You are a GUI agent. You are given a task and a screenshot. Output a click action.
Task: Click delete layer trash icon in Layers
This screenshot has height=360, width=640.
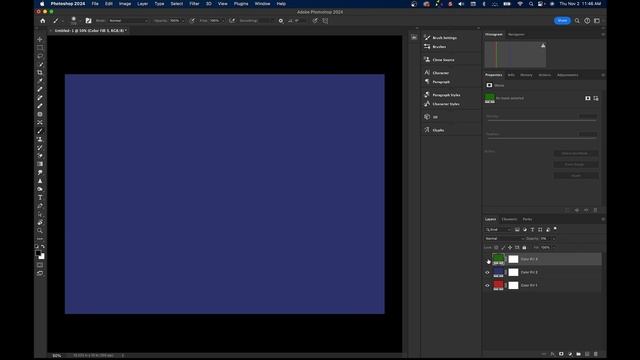(596, 354)
